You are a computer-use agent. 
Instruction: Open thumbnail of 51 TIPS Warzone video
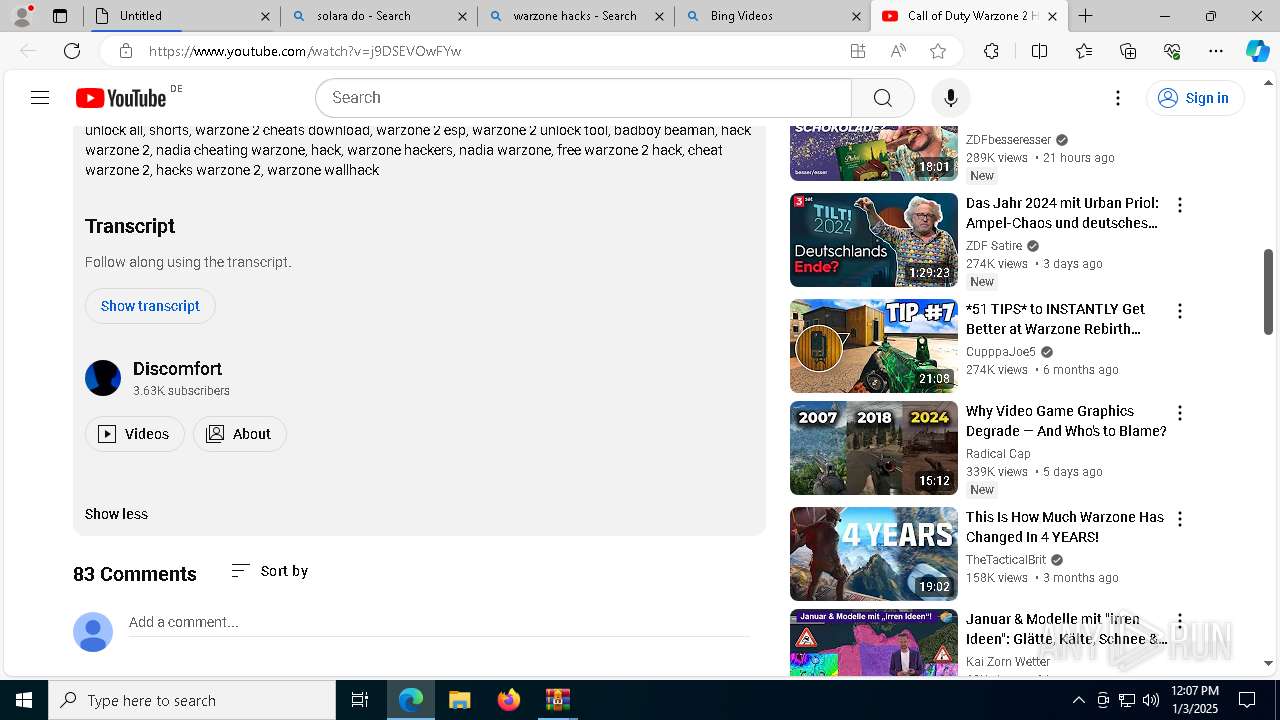coord(874,346)
